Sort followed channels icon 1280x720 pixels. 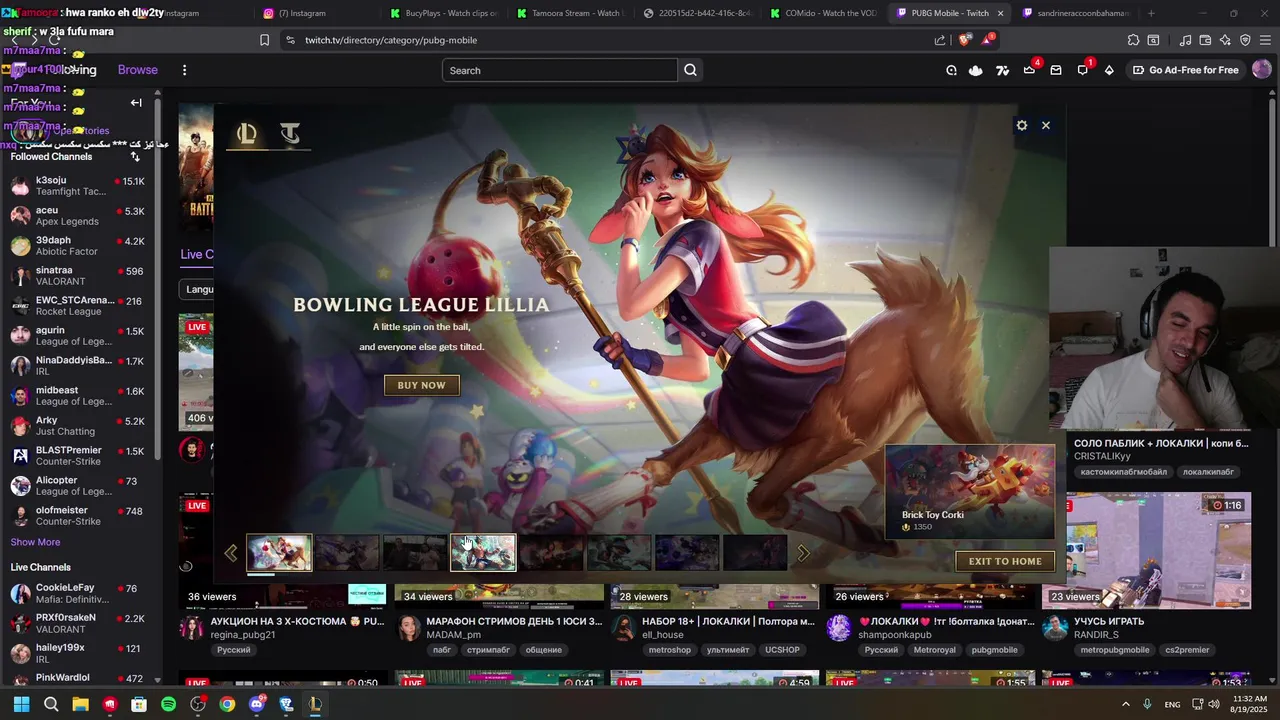[135, 157]
